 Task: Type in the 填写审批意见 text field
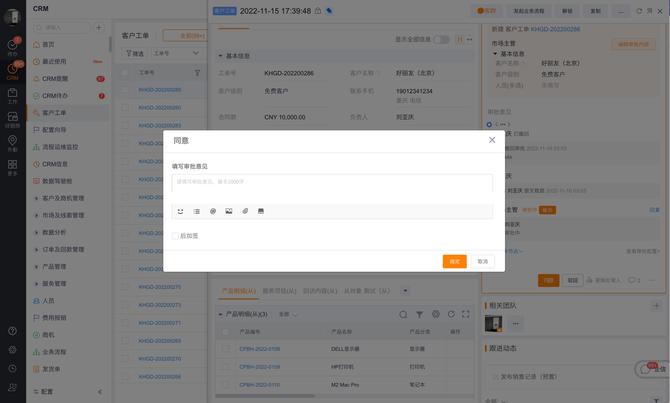(x=332, y=183)
